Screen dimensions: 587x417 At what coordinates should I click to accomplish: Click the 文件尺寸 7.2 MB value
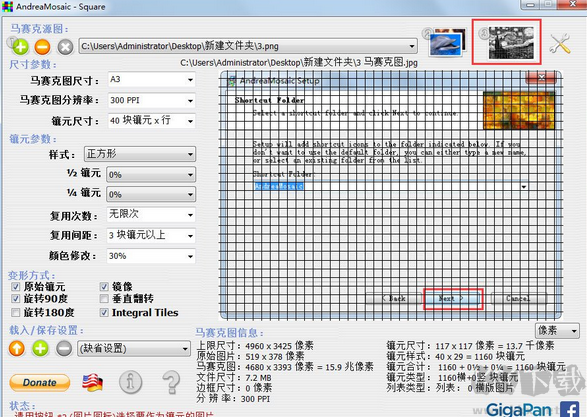[x=258, y=378]
